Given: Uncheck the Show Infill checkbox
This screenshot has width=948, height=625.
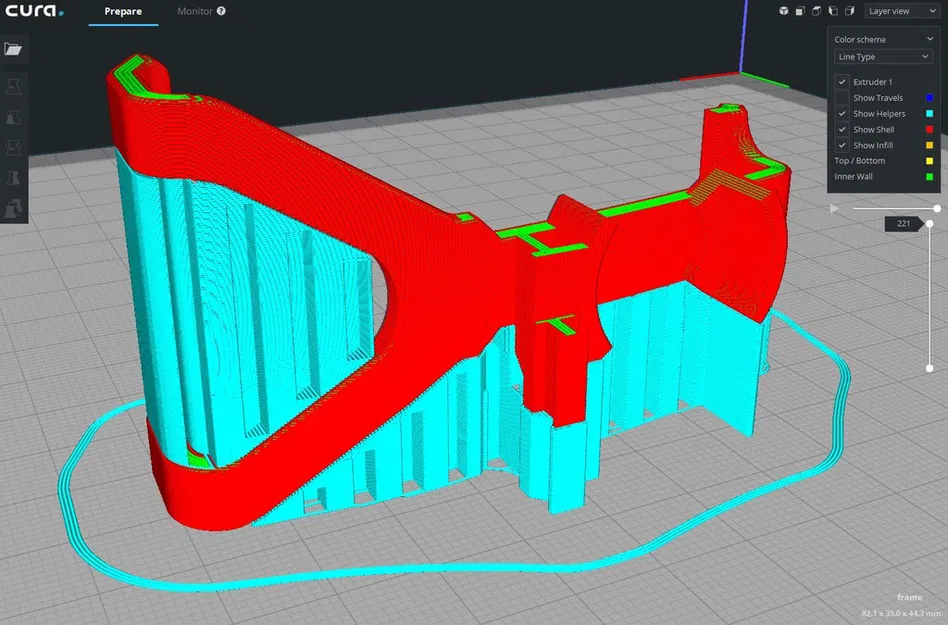Looking at the screenshot, I should coord(842,145).
